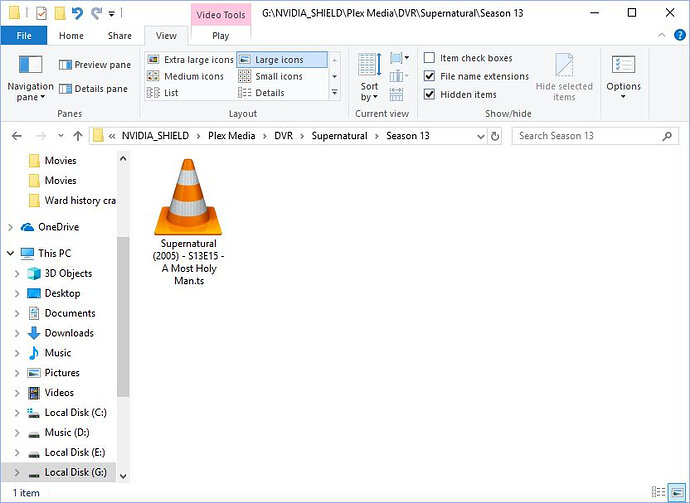Open the Navigation pane dropdown

[30, 78]
